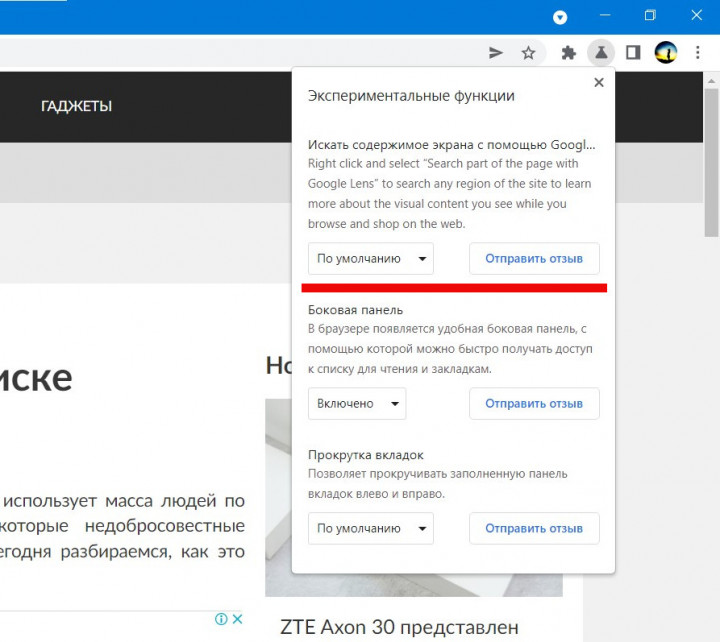The height and width of the screenshot is (642, 720).
Task: Close the ad with the X icon
Action: click(x=237, y=619)
